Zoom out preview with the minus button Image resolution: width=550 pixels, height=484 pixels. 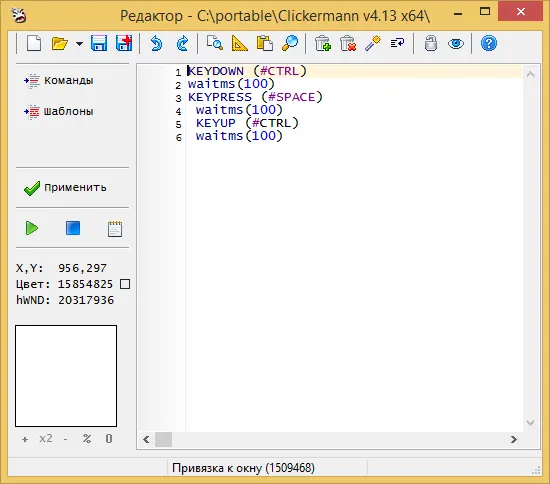(66, 439)
